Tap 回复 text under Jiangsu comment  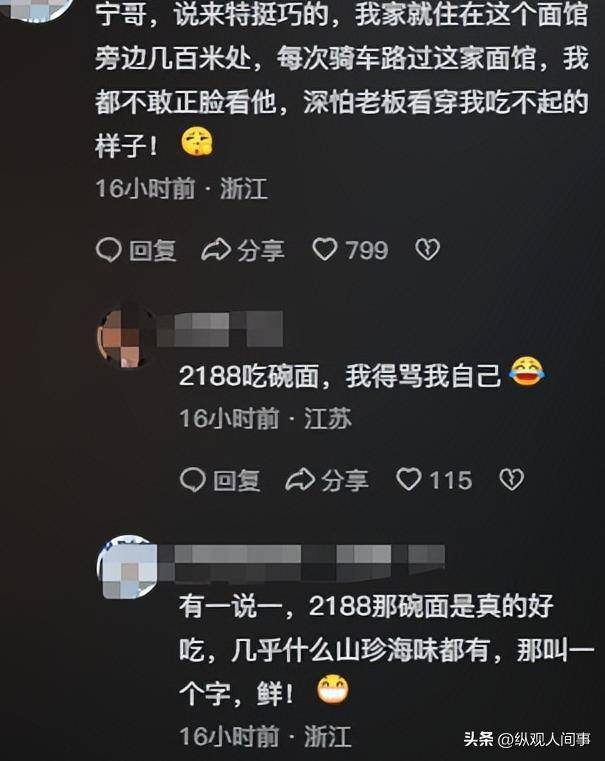click(237, 480)
